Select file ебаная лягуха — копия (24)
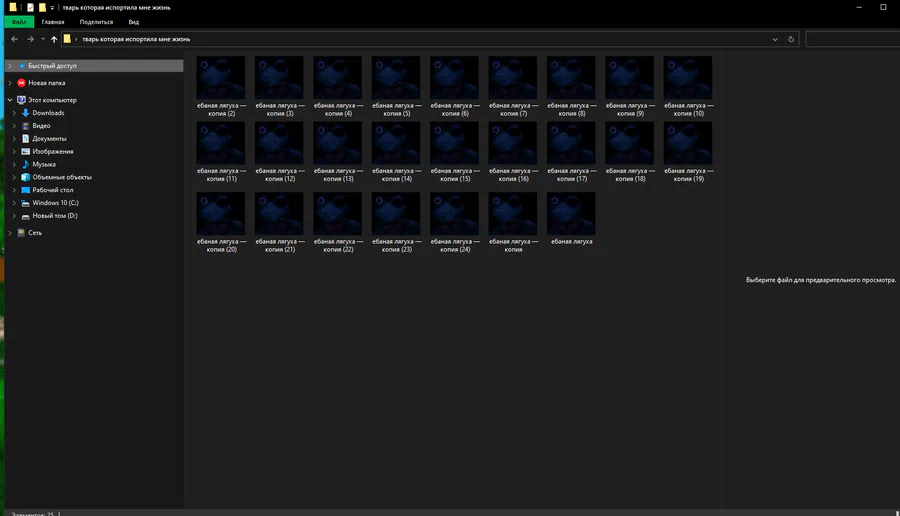Image resolution: width=900 pixels, height=516 pixels. click(x=455, y=223)
